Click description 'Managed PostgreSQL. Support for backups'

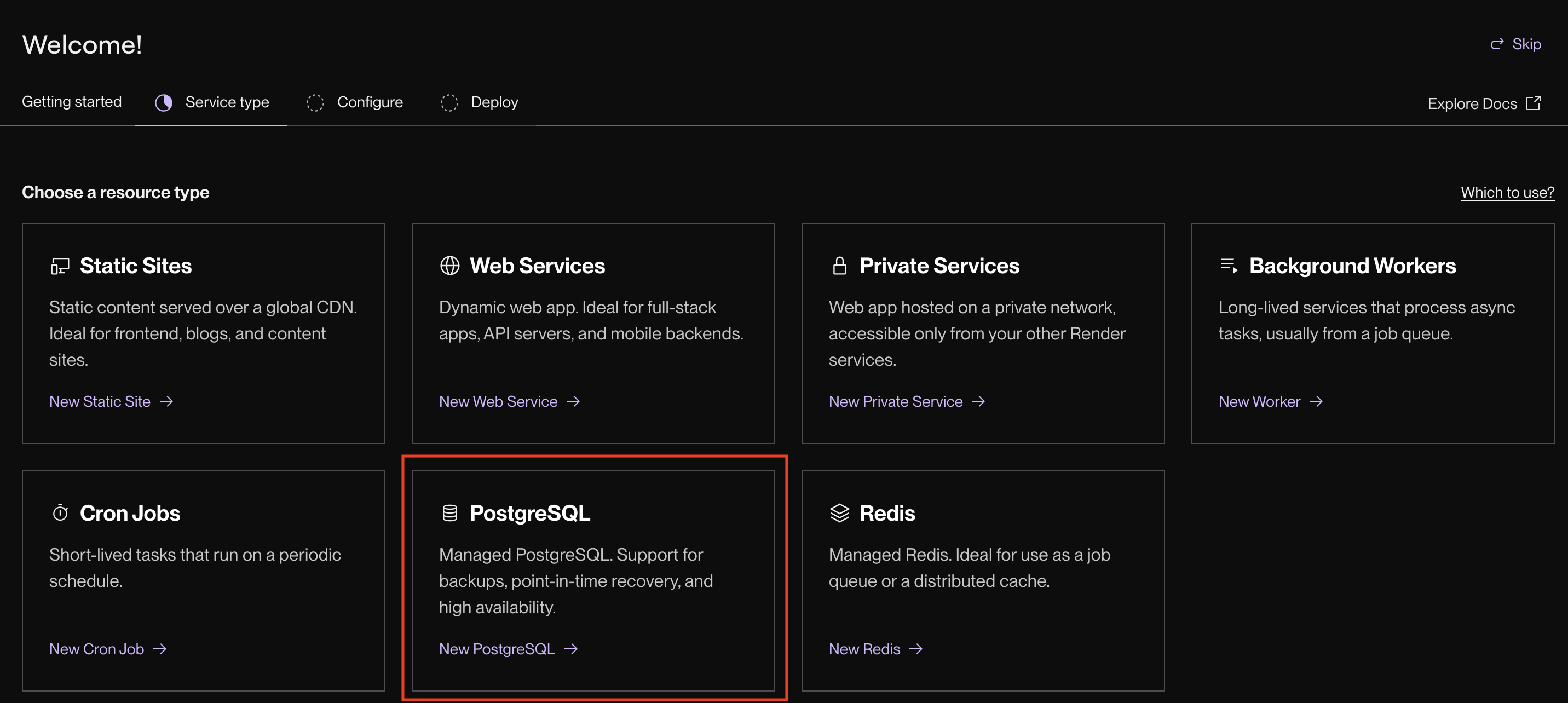pos(576,581)
